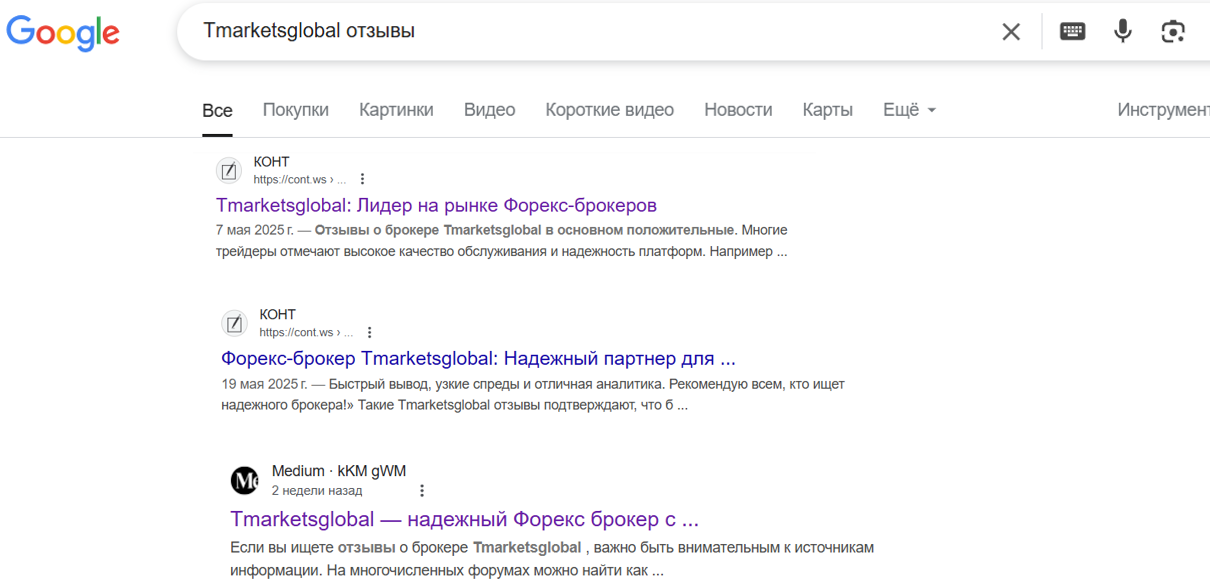This screenshot has height=582, width=1210.
Task: Click cont.ws URL of the 7 мая result
Action: pos(299,180)
